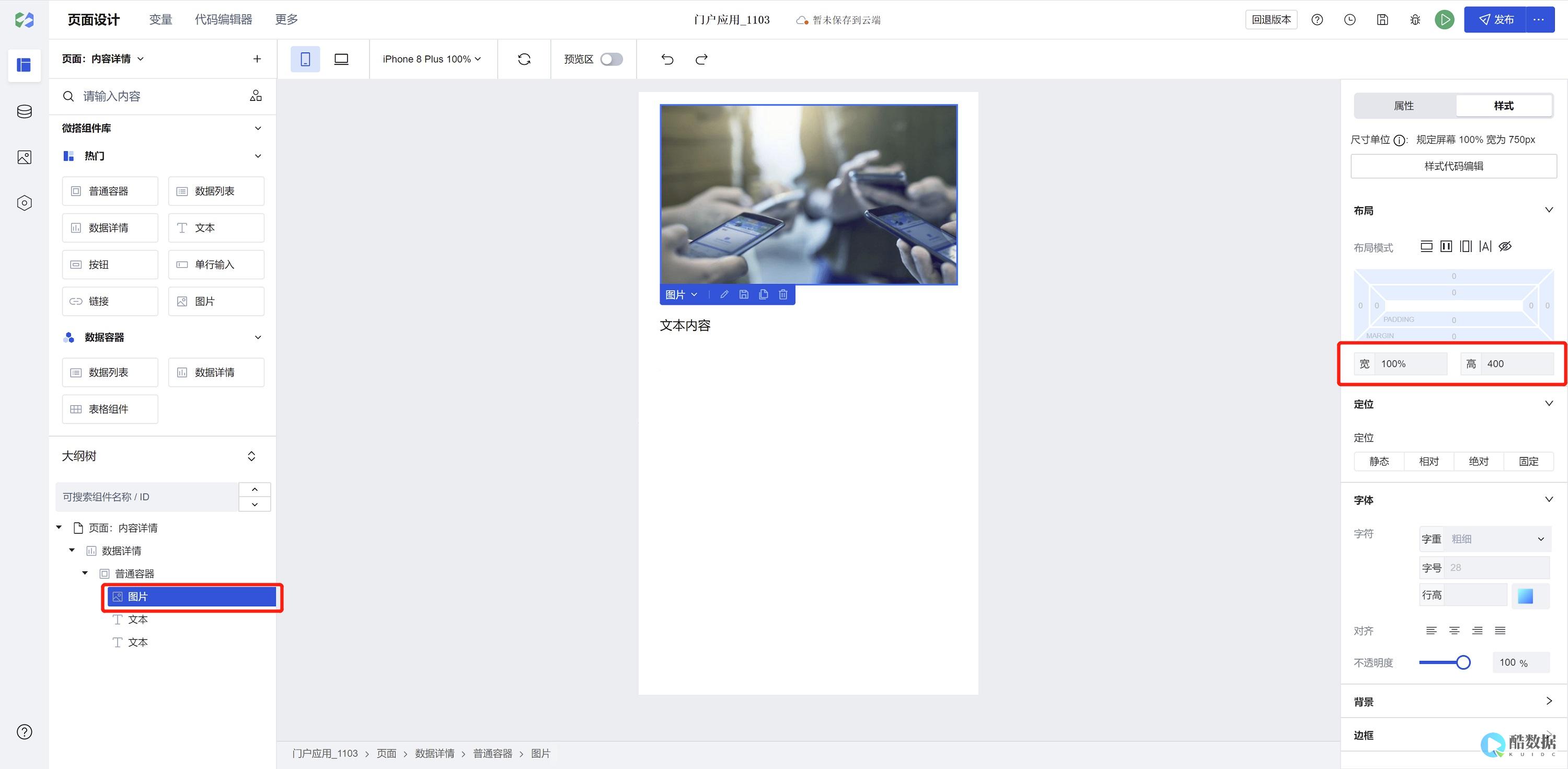This screenshot has width=1568, height=769.
Task: Open the 变量 menu
Action: pyautogui.click(x=160, y=19)
